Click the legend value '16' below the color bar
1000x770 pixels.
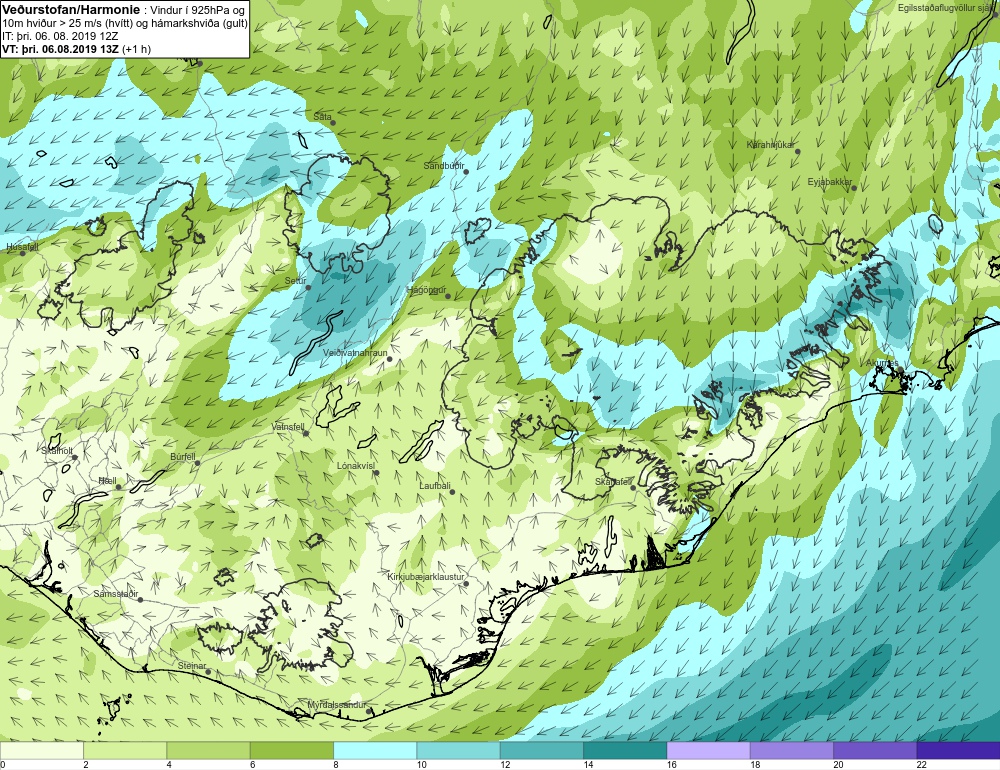[x=672, y=765]
